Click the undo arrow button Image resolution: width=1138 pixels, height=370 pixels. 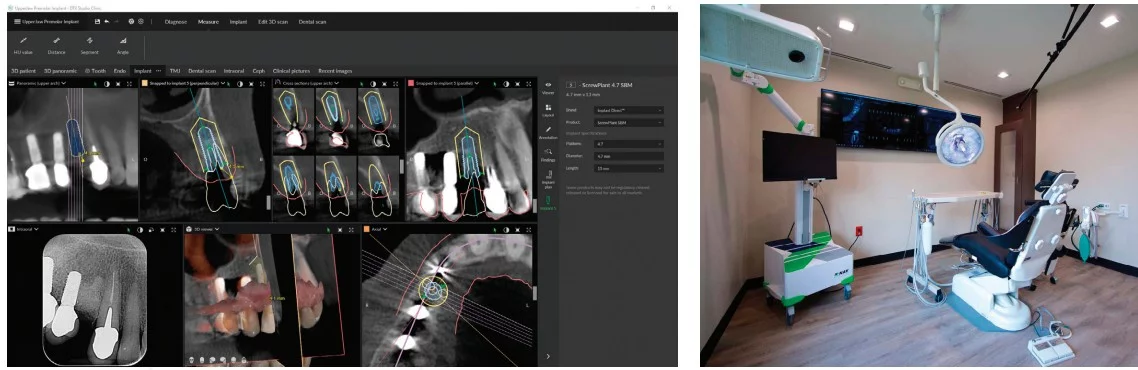tap(107, 22)
